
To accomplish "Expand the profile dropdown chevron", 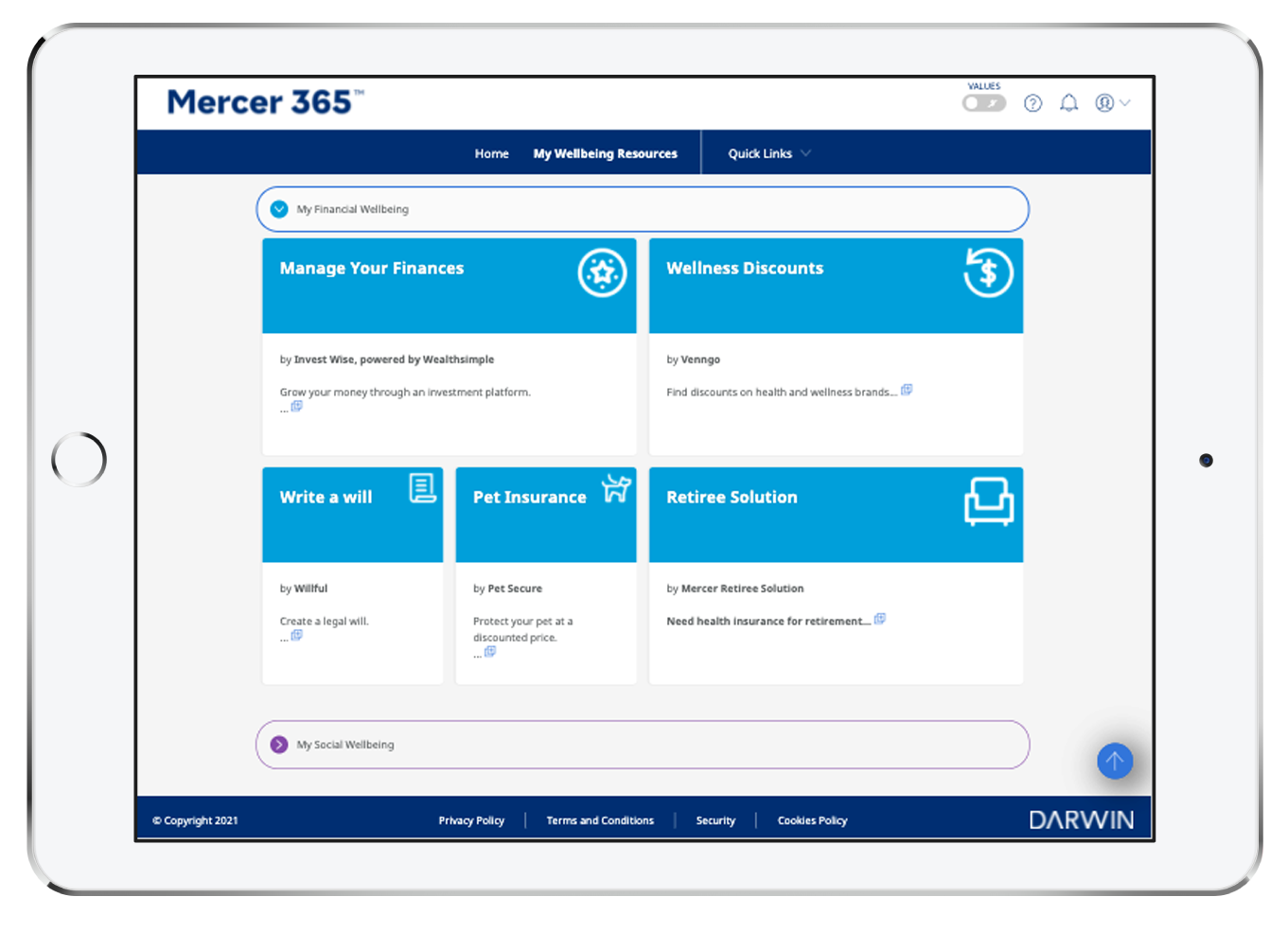I will (1124, 103).
